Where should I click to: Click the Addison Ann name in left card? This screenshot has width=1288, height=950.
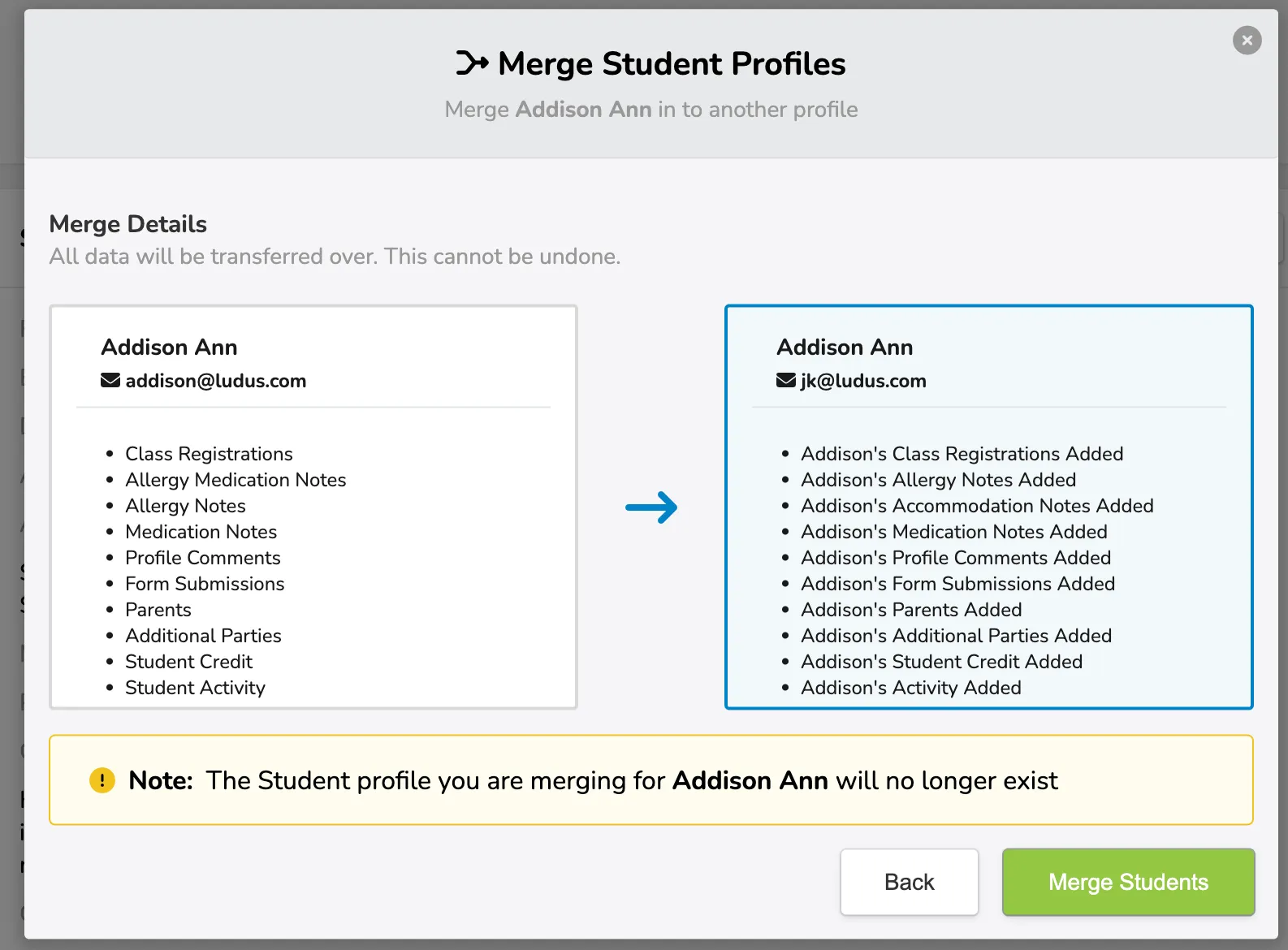tap(169, 348)
